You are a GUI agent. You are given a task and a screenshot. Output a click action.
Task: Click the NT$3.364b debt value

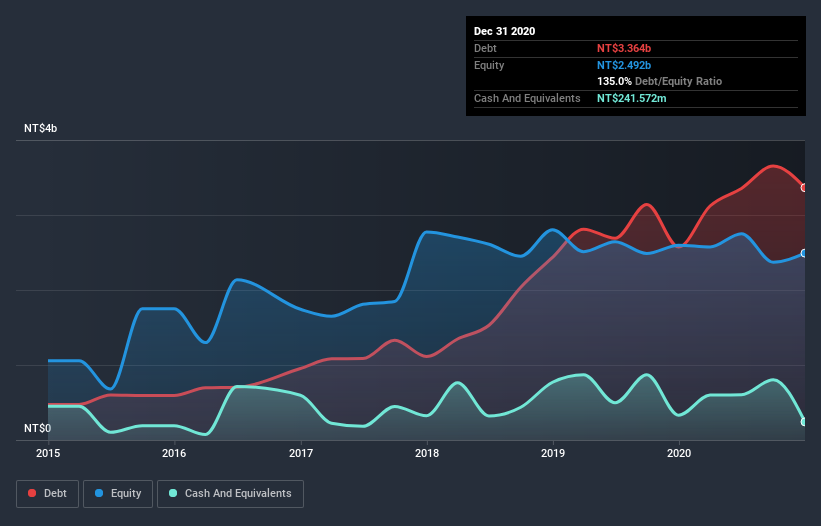point(624,48)
